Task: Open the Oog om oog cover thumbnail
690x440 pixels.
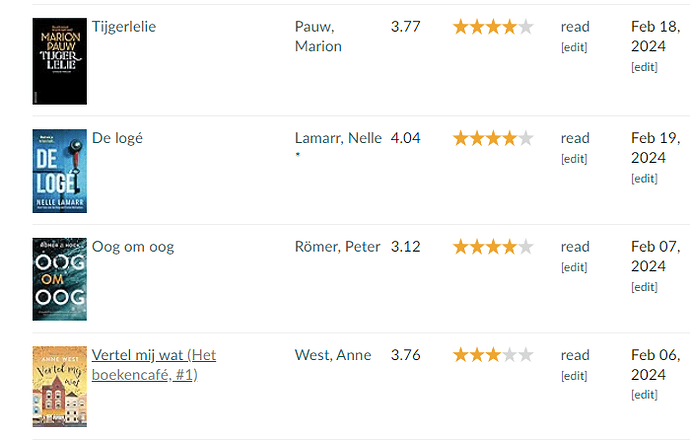Action: 60,279
